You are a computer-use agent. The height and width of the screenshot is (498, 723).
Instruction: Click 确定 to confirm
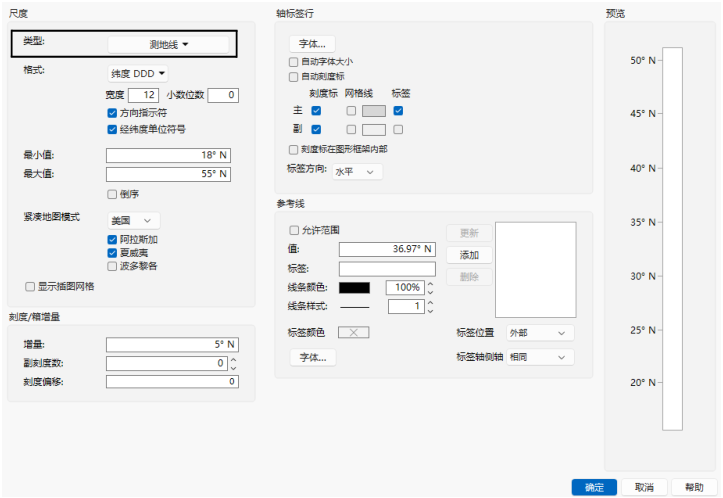click(x=594, y=487)
